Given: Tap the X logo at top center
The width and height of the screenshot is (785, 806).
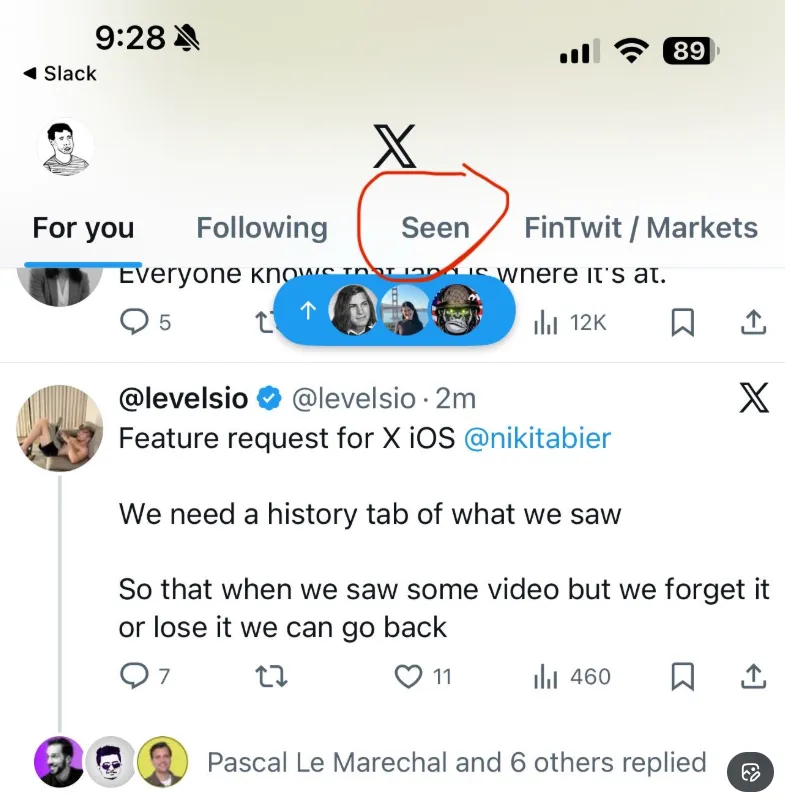Looking at the screenshot, I should click(393, 147).
